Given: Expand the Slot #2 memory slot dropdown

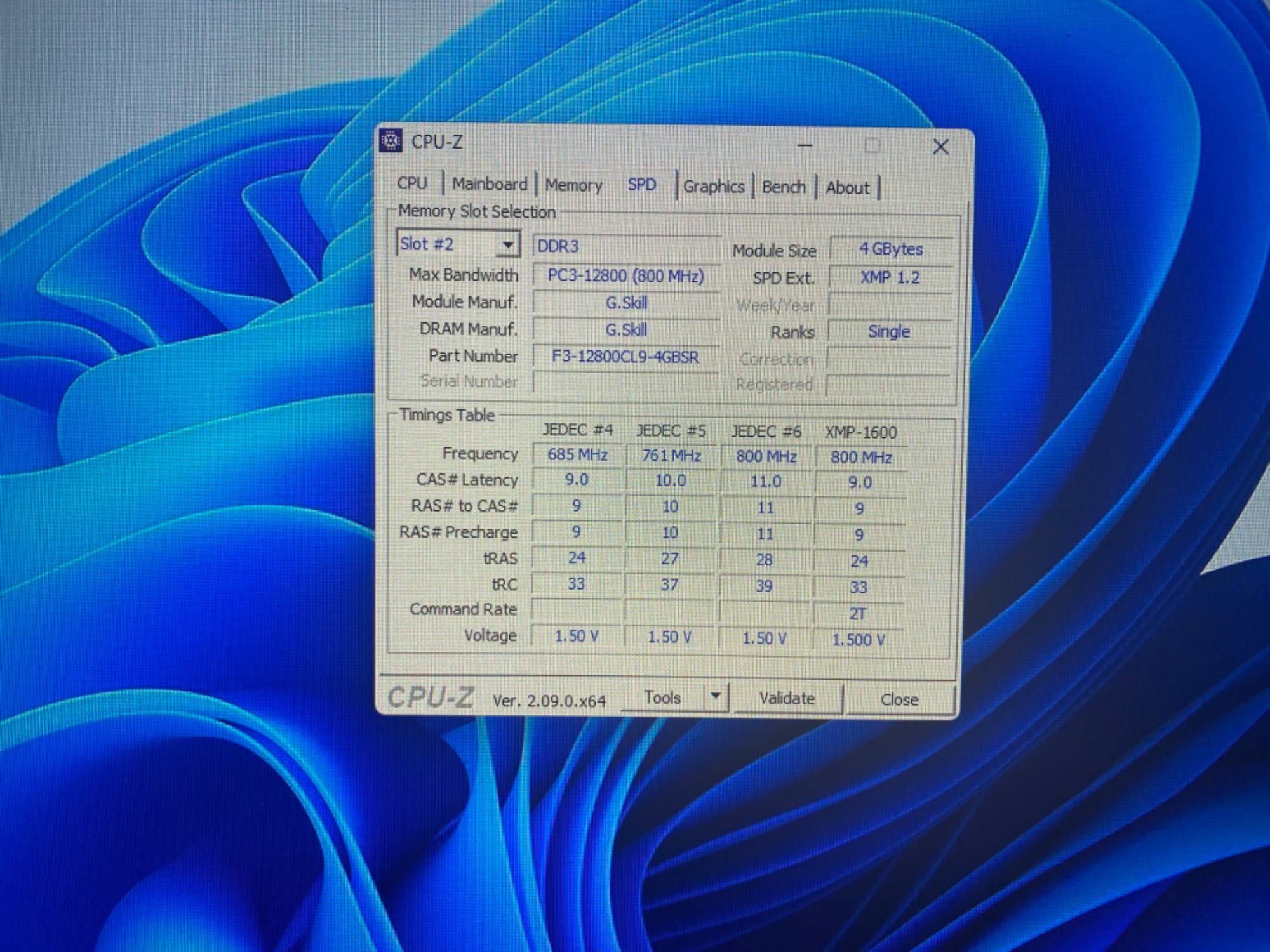Looking at the screenshot, I should pos(507,244).
